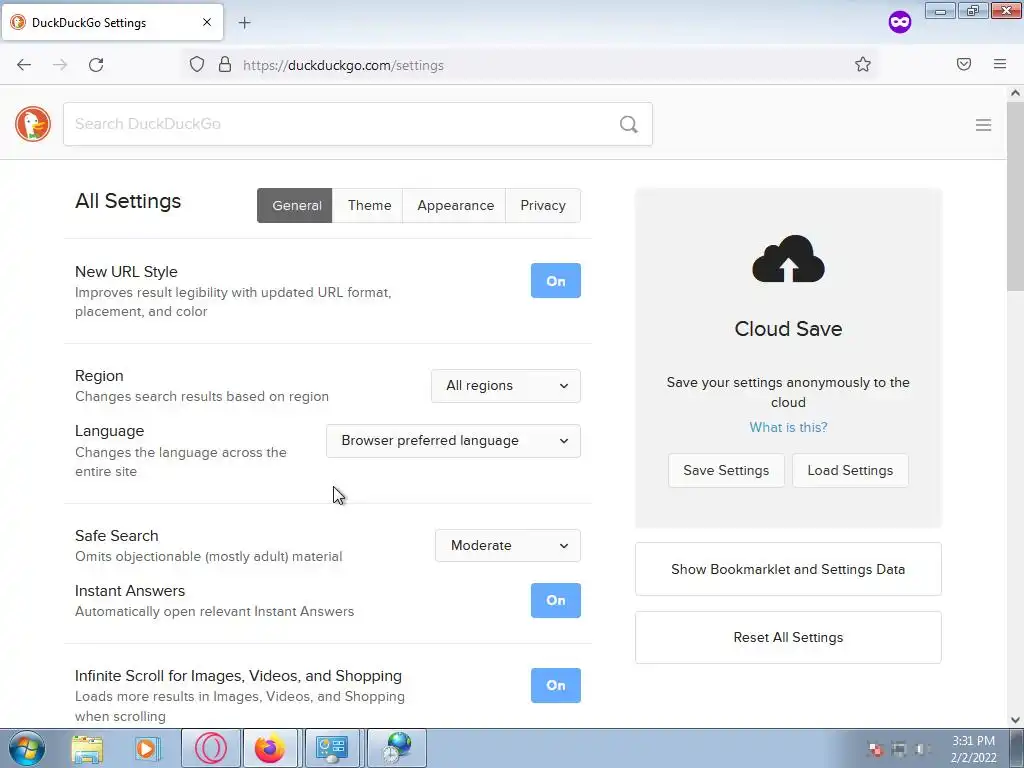Click the scrollbar down arrow

[1016, 720]
